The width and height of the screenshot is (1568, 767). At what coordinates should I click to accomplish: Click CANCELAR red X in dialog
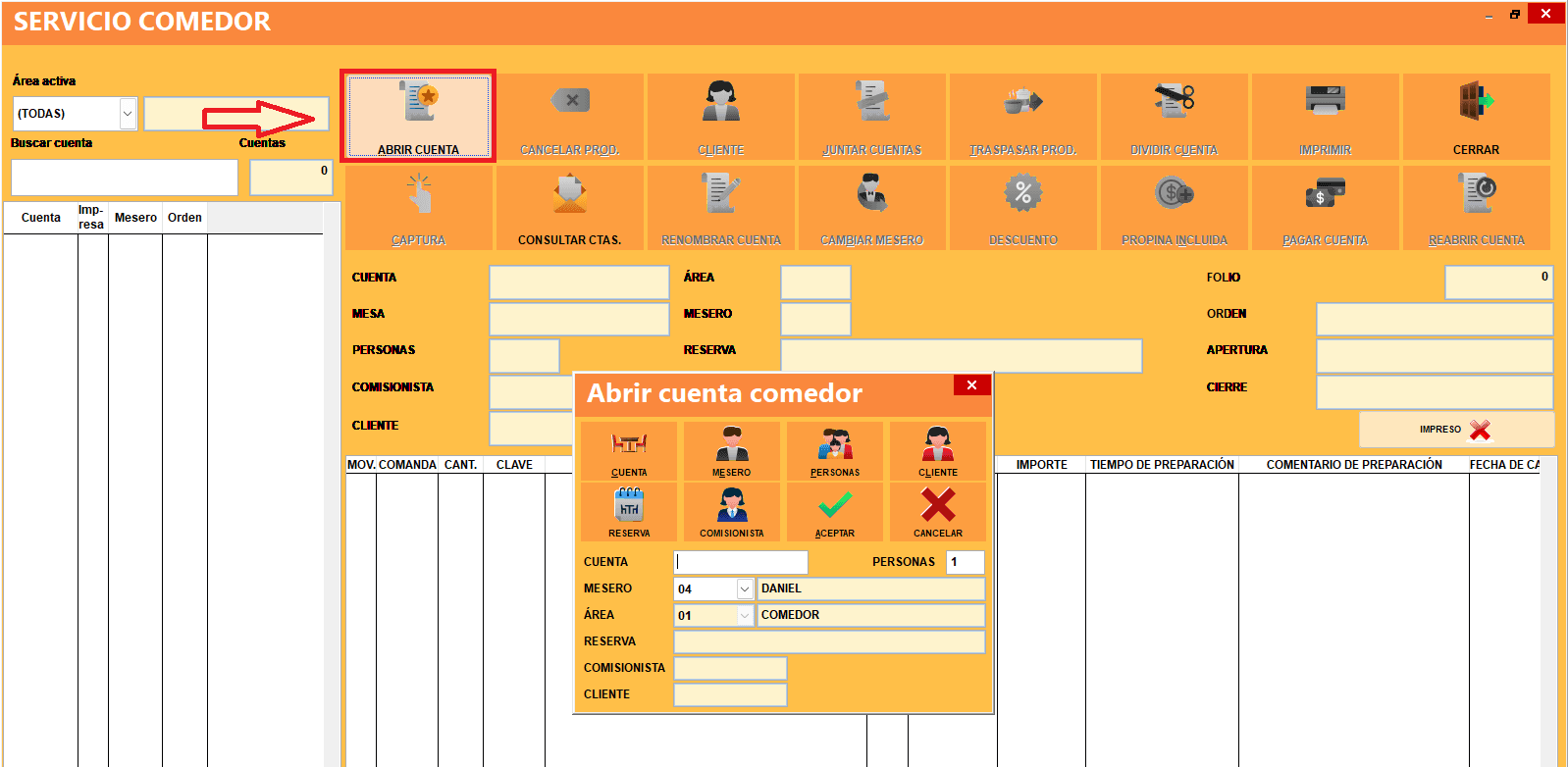[x=938, y=512]
